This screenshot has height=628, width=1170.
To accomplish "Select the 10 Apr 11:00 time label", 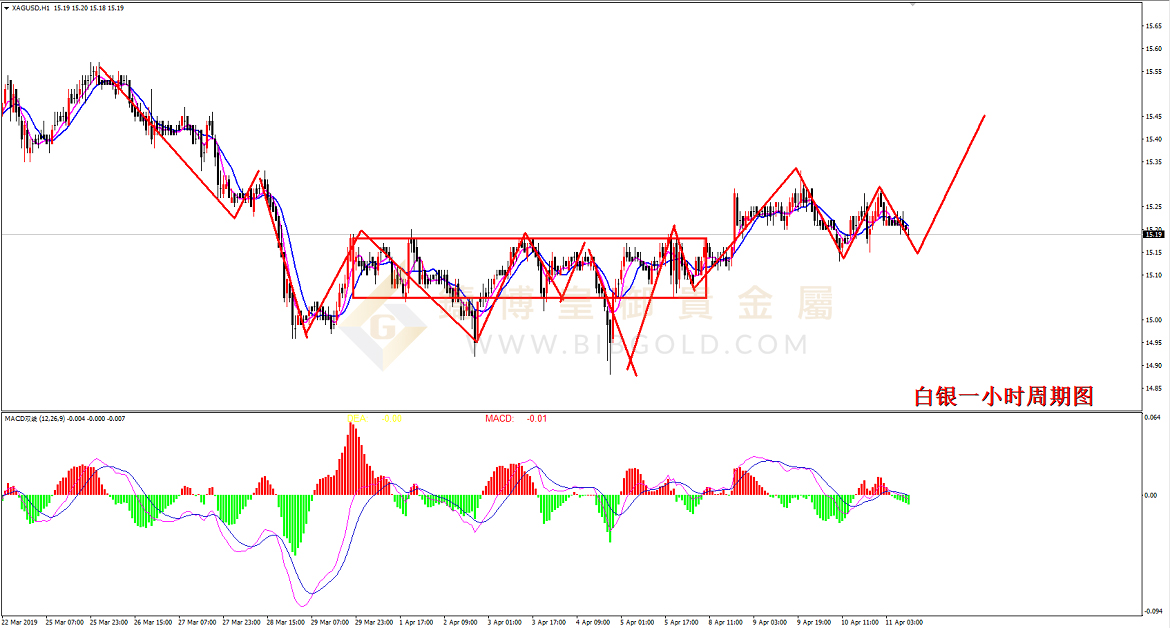I will click(x=860, y=622).
